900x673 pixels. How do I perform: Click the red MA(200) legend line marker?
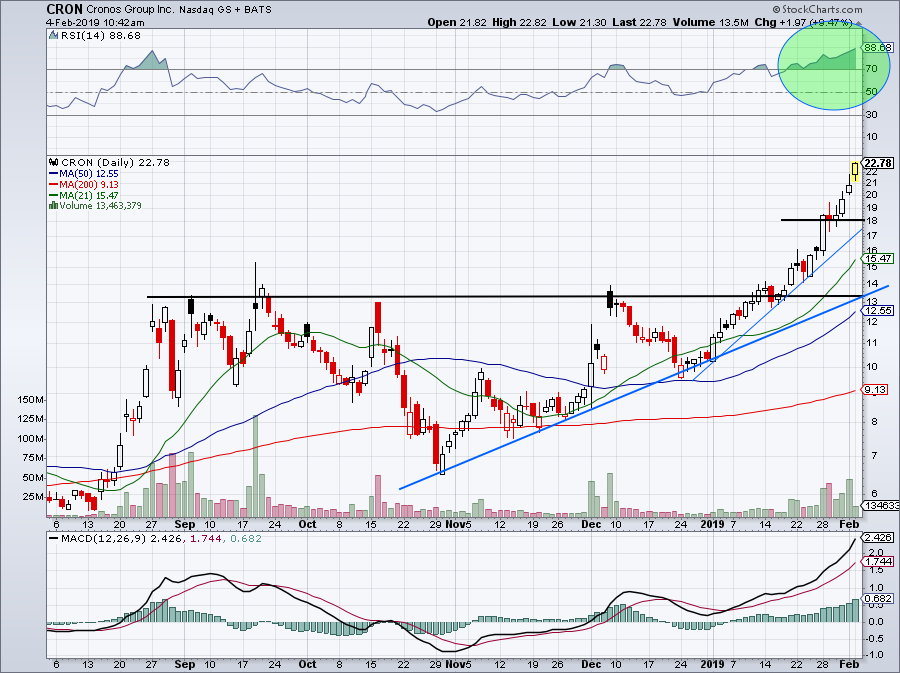pyautogui.click(x=53, y=185)
